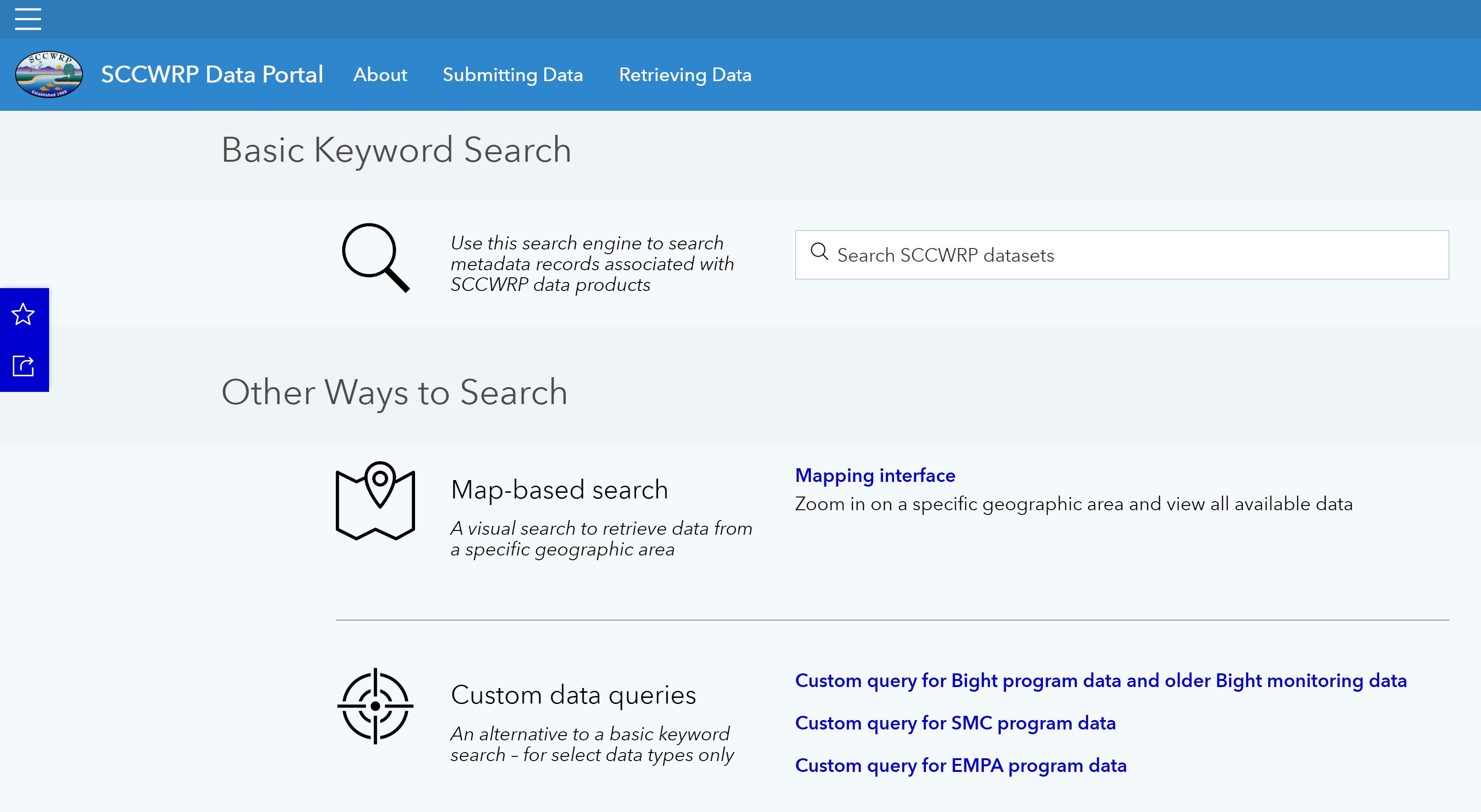Open custom query for EMPA program data

tap(960, 765)
